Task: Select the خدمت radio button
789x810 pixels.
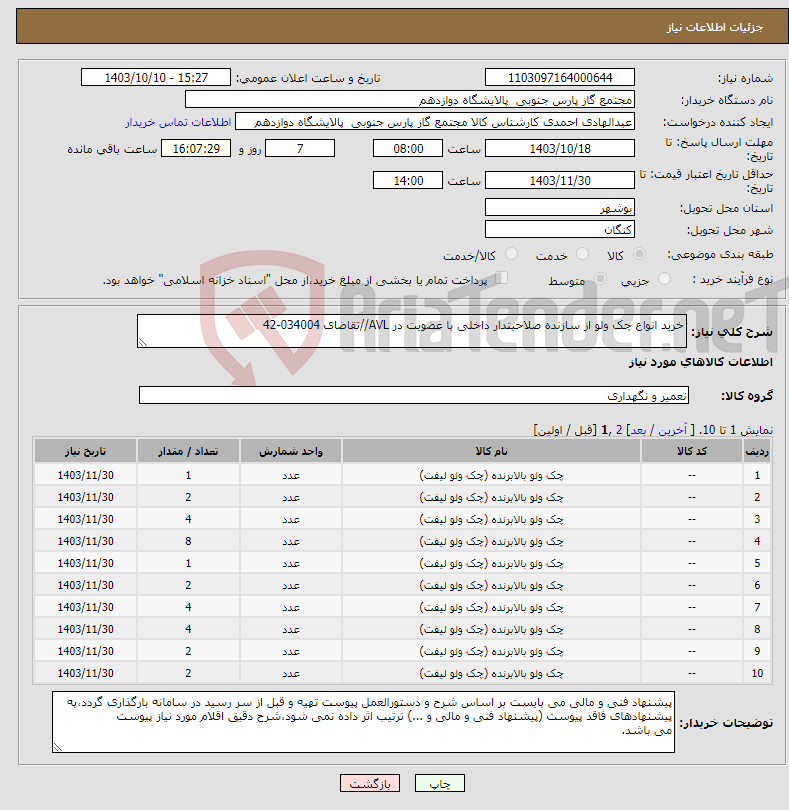Action: 582,254
